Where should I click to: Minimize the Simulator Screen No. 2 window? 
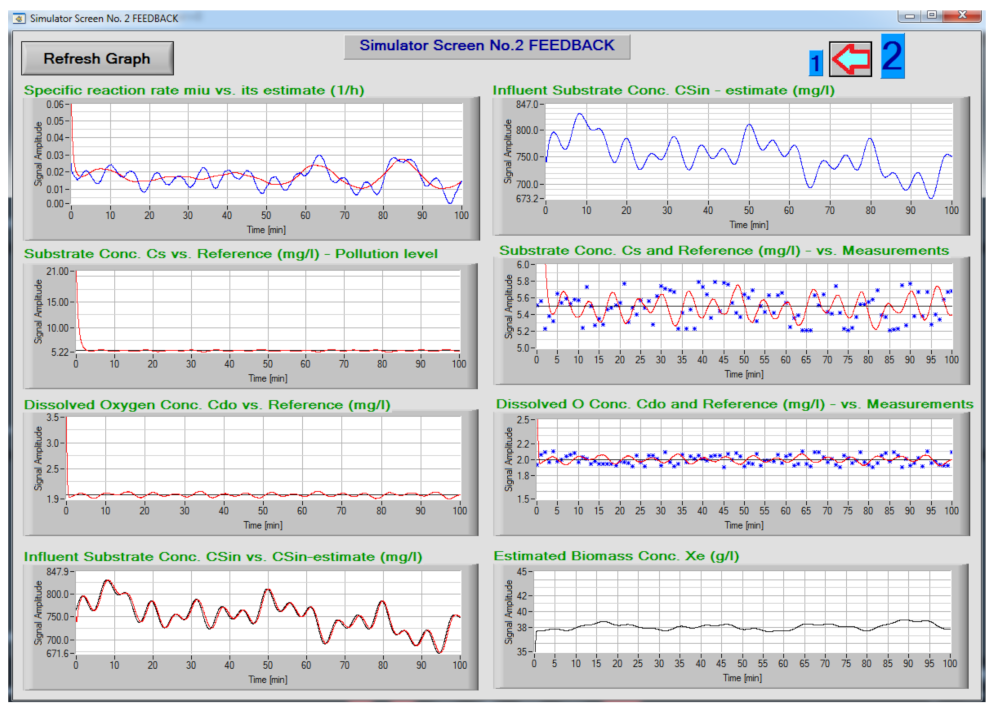909,15
